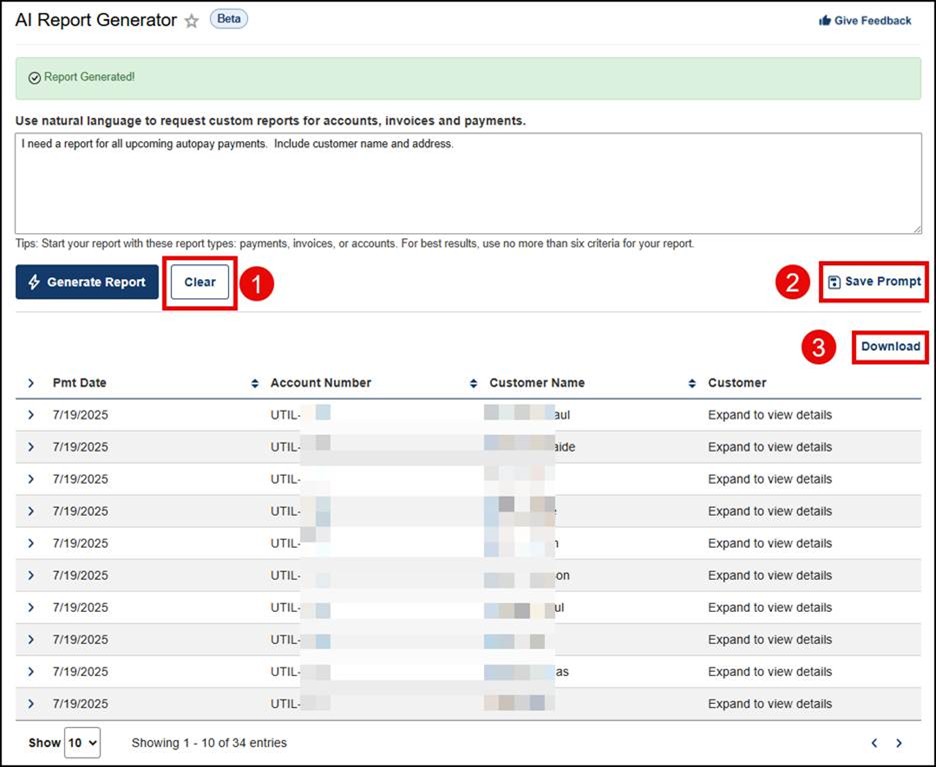Expand the row with name ending "as"
Viewport: 936px width, 767px height.
(31, 671)
